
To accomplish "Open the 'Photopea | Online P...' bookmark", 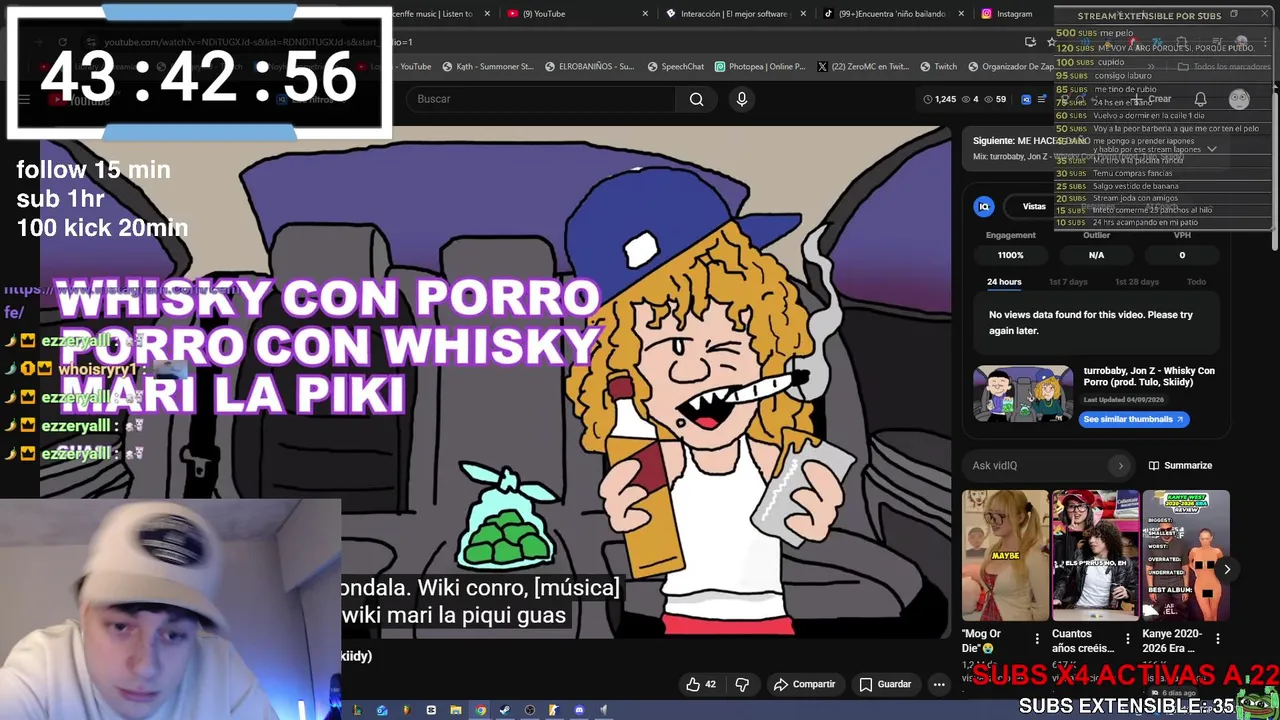I will click(x=760, y=67).
